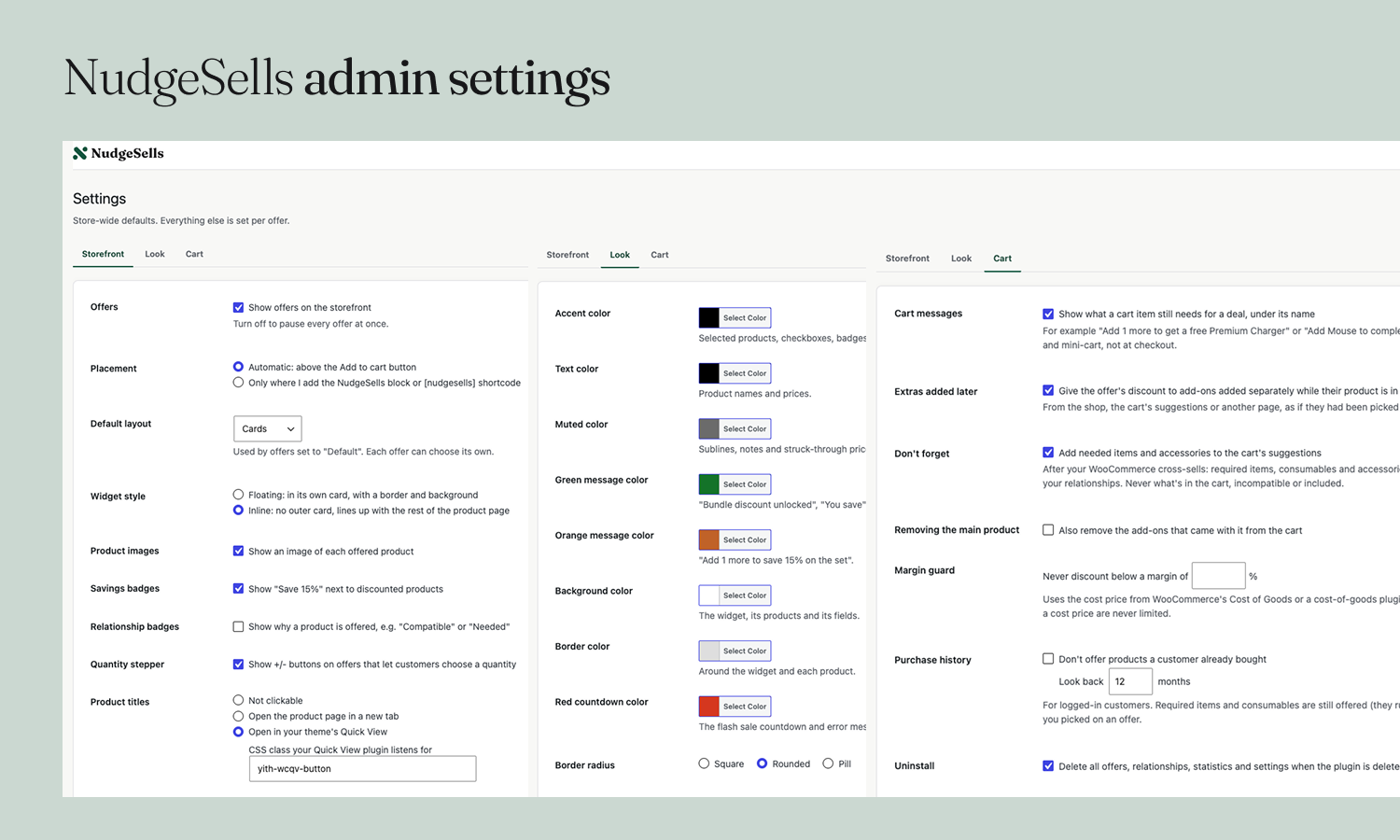Click the Muted color gray swatch

pyautogui.click(x=709, y=428)
